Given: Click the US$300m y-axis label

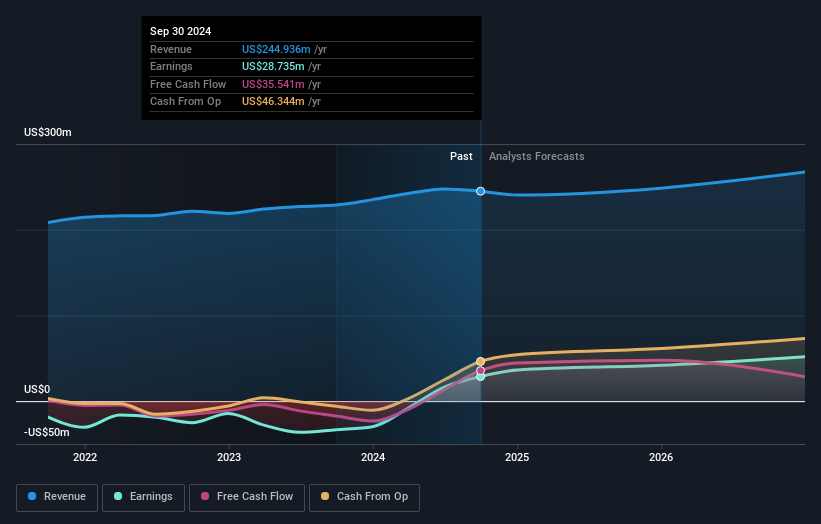Looking at the screenshot, I should pyautogui.click(x=48, y=132).
